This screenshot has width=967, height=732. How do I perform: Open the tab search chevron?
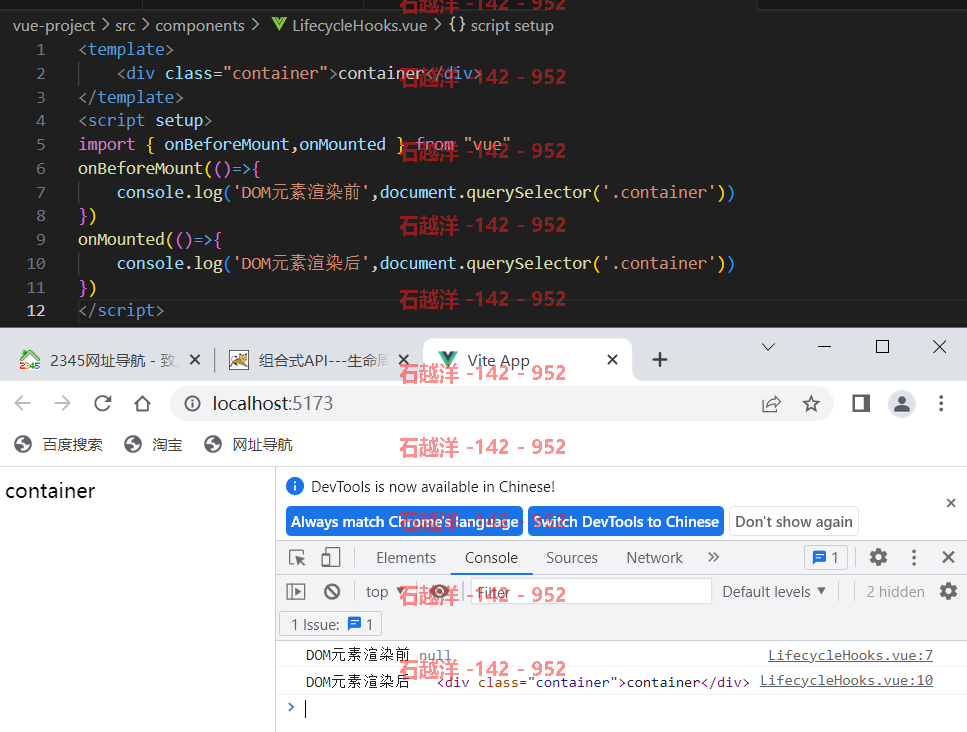pos(768,347)
